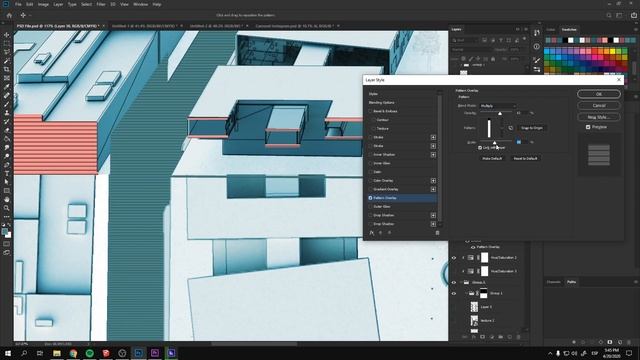640x360 pixels.
Task: Hide the Group 1 layer group
Action: tap(454, 293)
